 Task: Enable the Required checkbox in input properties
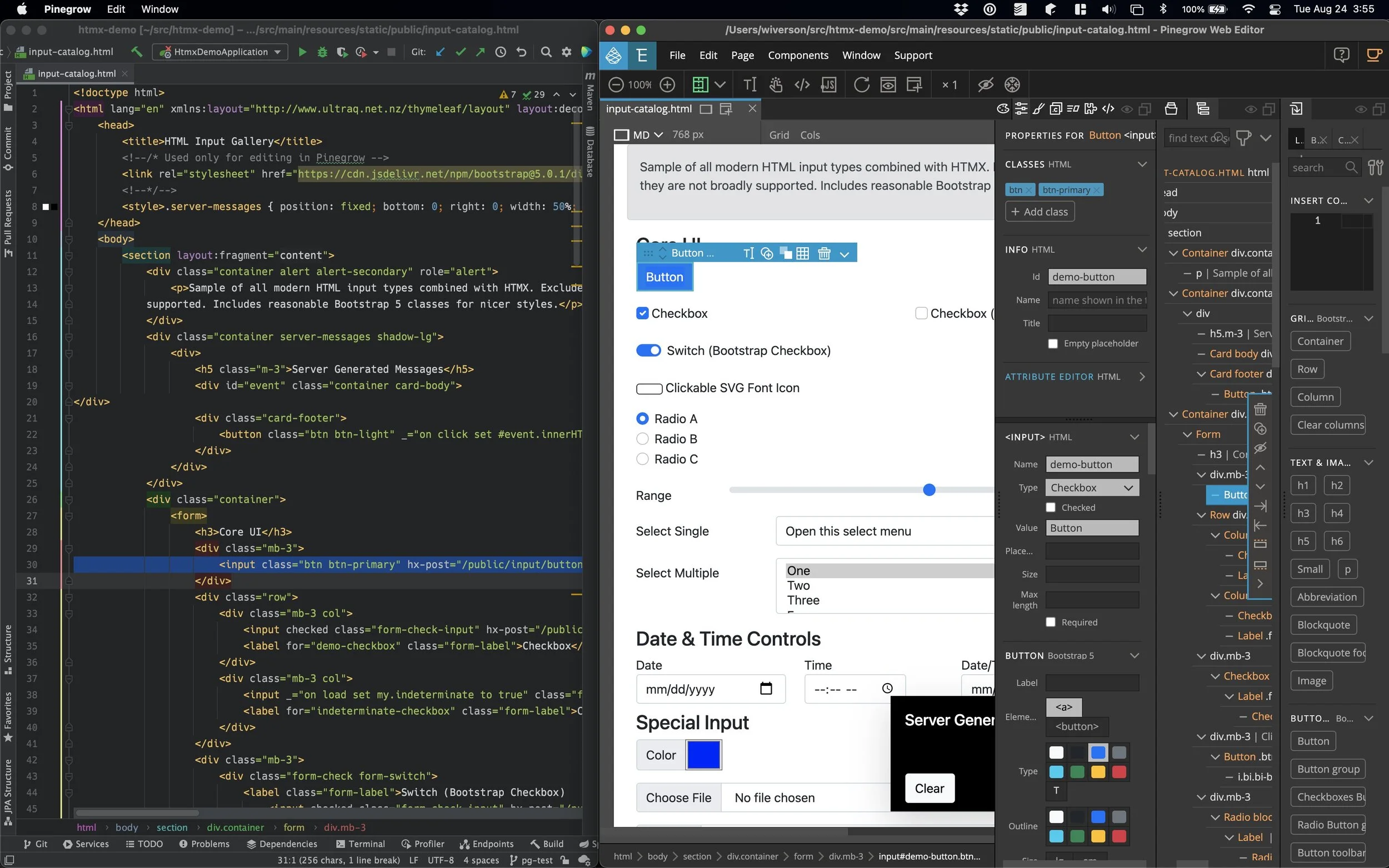coord(1051,622)
